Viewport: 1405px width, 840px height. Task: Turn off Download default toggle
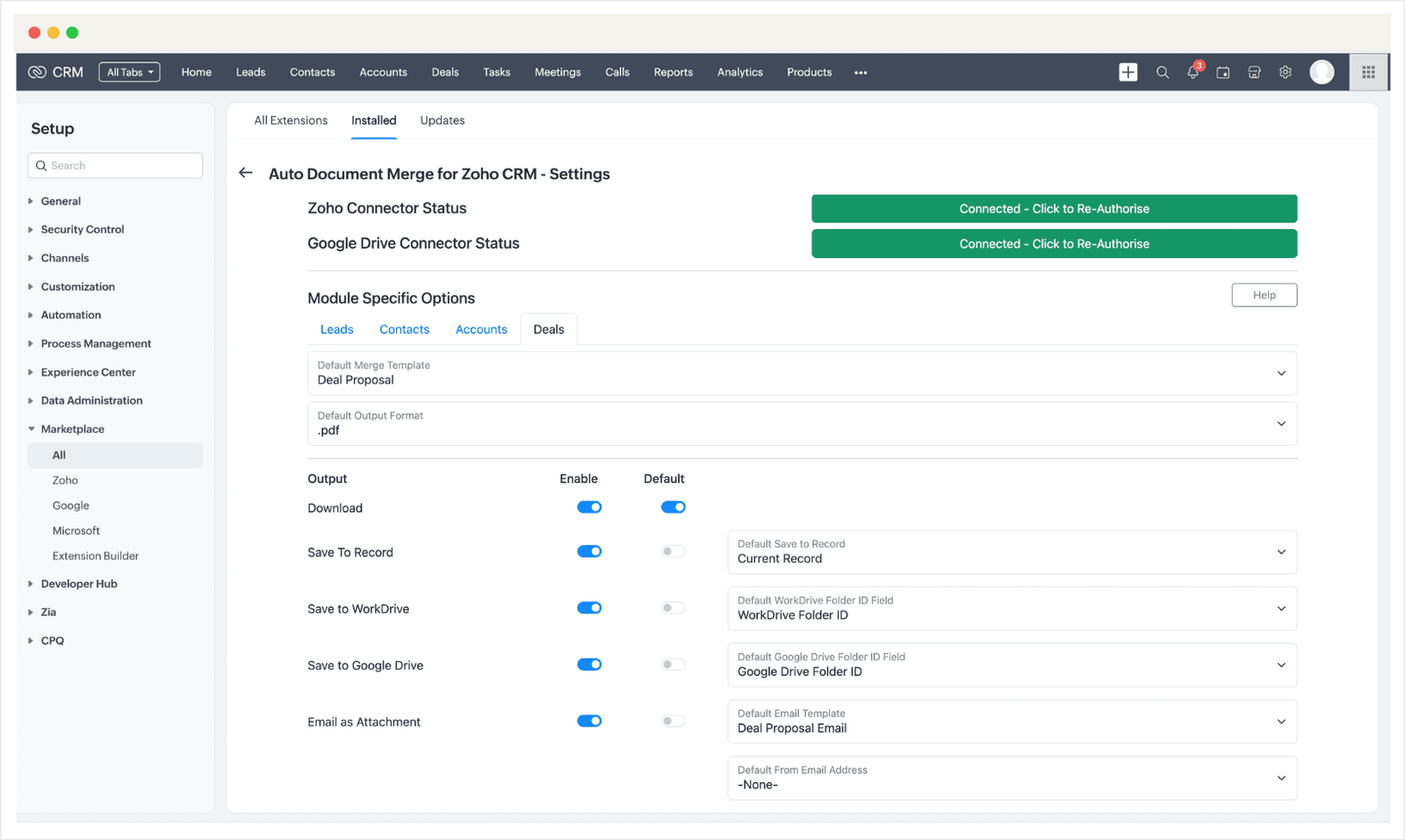pyautogui.click(x=674, y=507)
